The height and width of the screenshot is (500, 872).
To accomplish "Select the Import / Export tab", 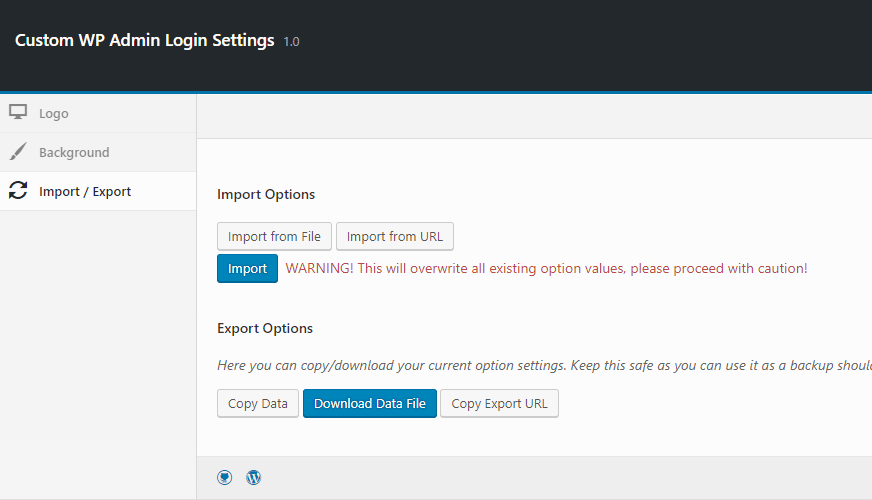I will [x=98, y=191].
